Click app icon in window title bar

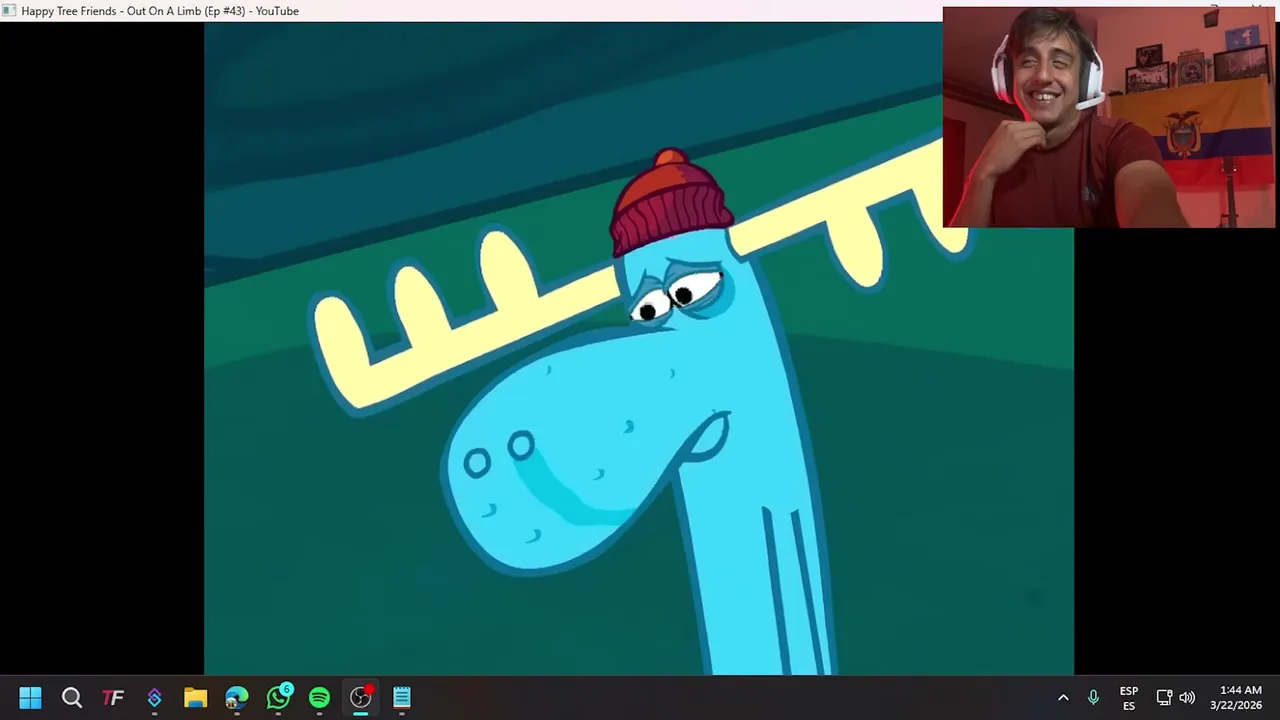pyautogui.click(x=9, y=11)
